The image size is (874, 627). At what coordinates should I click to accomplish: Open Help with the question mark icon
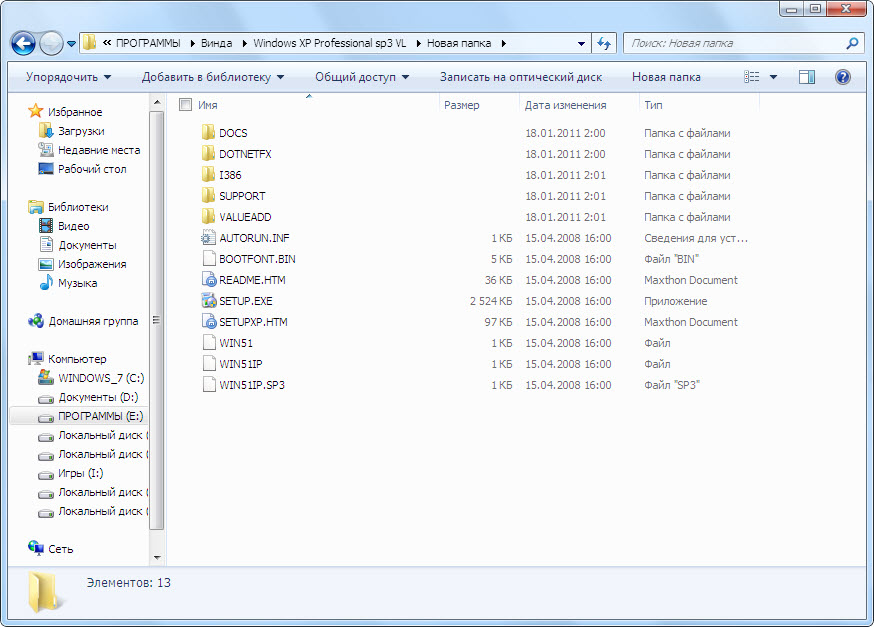[843, 77]
